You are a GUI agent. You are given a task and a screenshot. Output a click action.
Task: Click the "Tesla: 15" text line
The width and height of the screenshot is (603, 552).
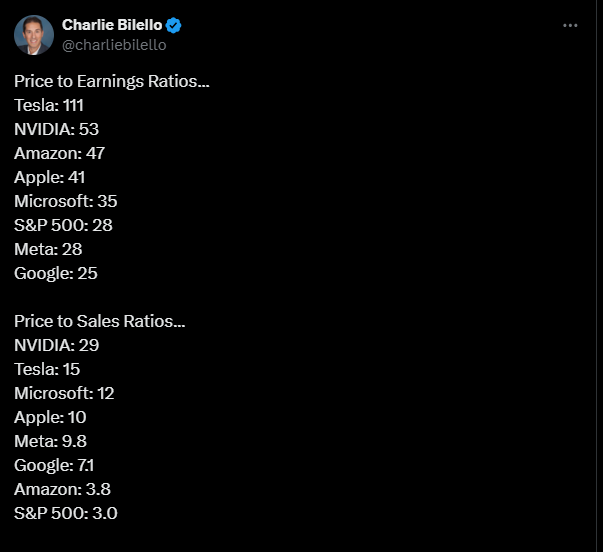[x=47, y=369]
